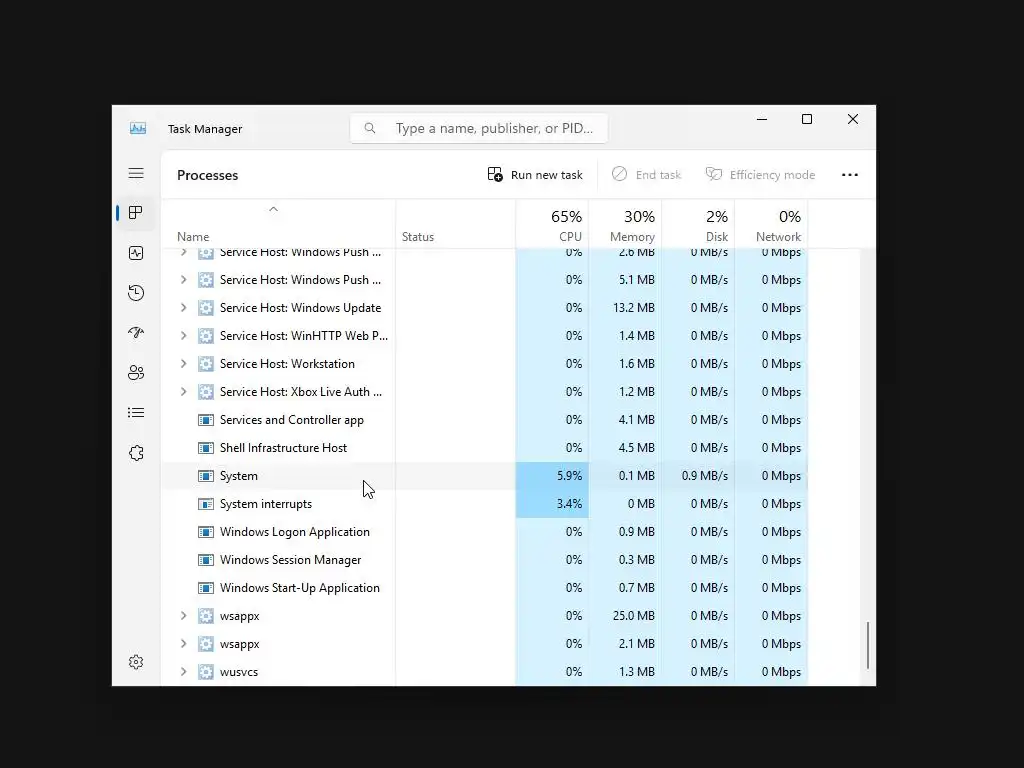The image size is (1024, 768).
Task: Expand the 2.1 MB wsappx process
Action: (184, 644)
